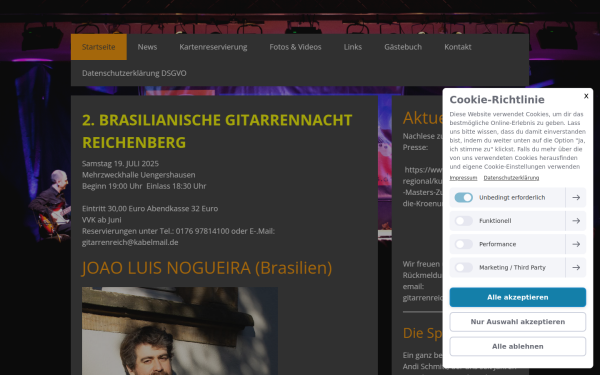Open Datenschutzerklärung DSGVO menu item
Screen dimensions: 600x375
coord(134,73)
